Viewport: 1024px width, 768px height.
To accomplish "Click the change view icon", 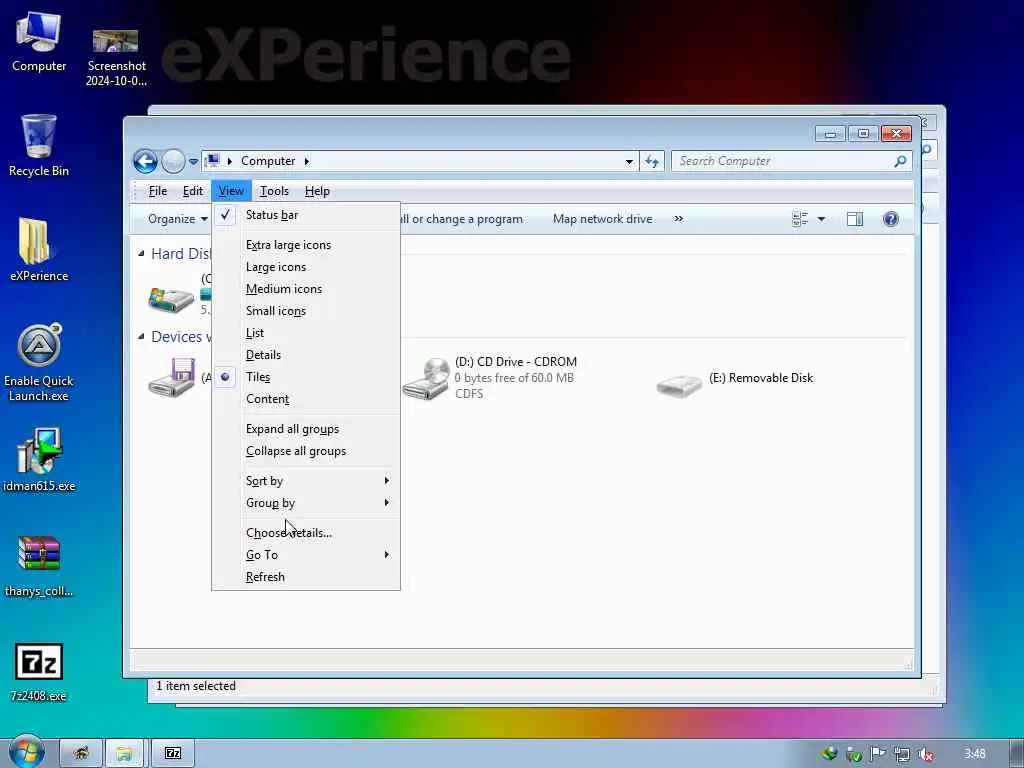I will click(800, 219).
